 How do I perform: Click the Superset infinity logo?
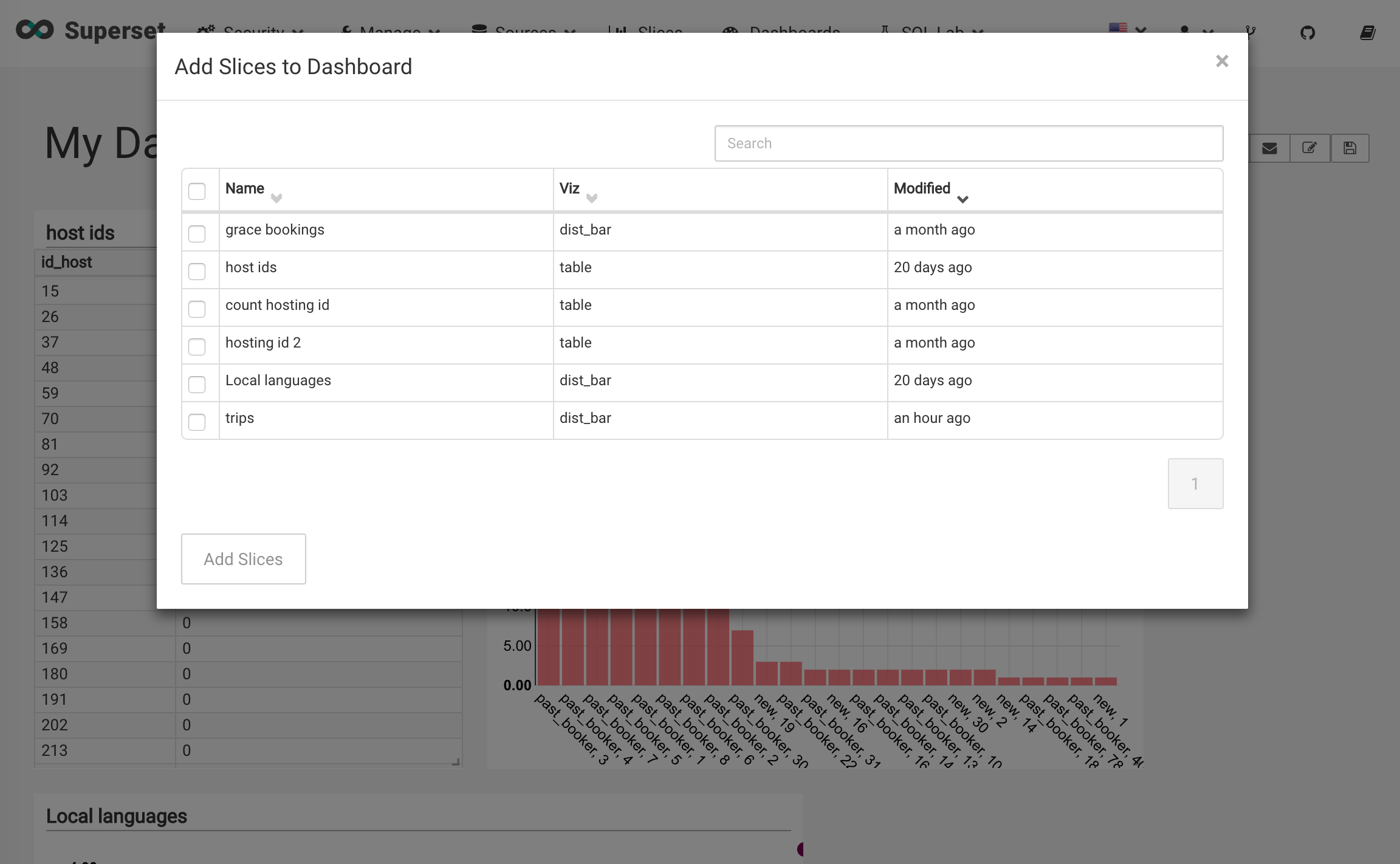[35, 29]
